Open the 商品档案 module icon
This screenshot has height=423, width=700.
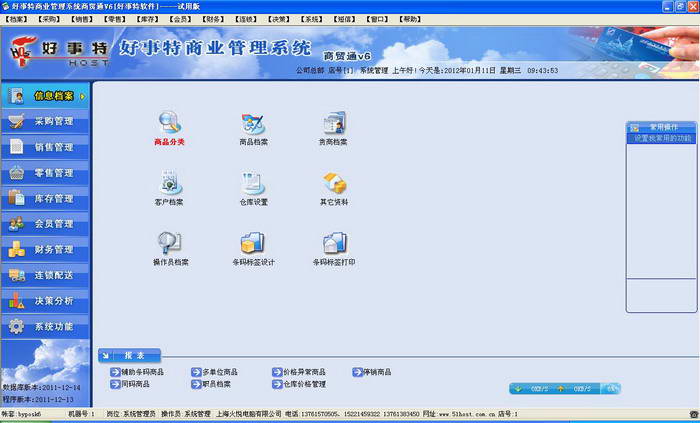pyautogui.click(x=253, y=124)
